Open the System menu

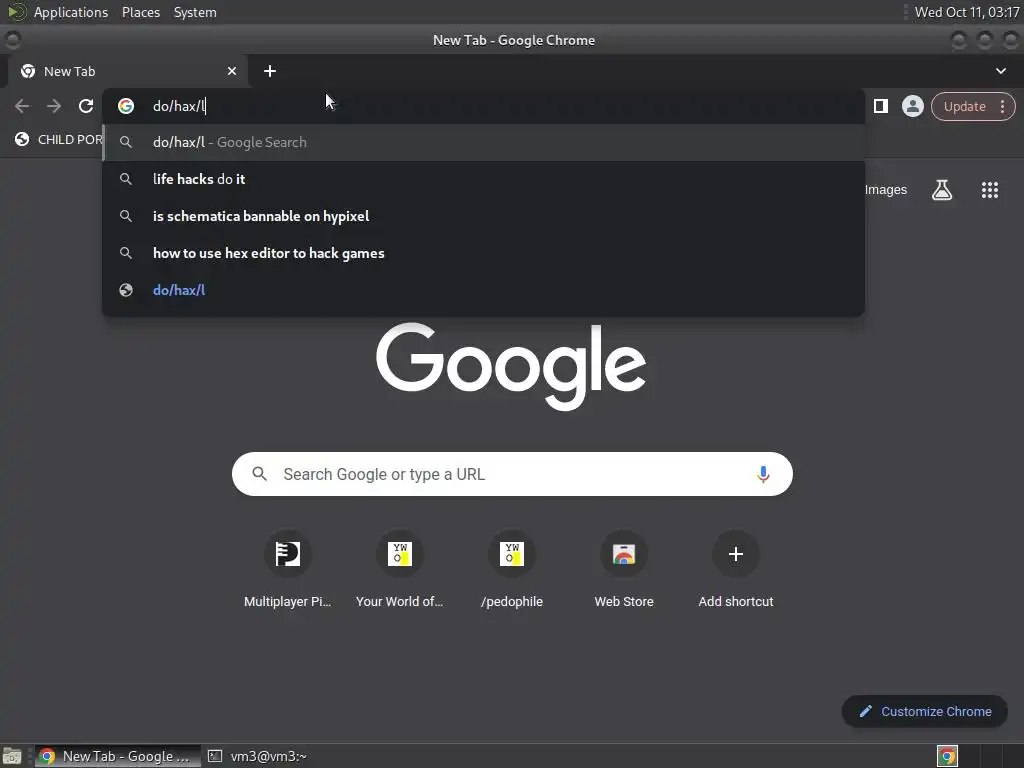click(195, 12)
